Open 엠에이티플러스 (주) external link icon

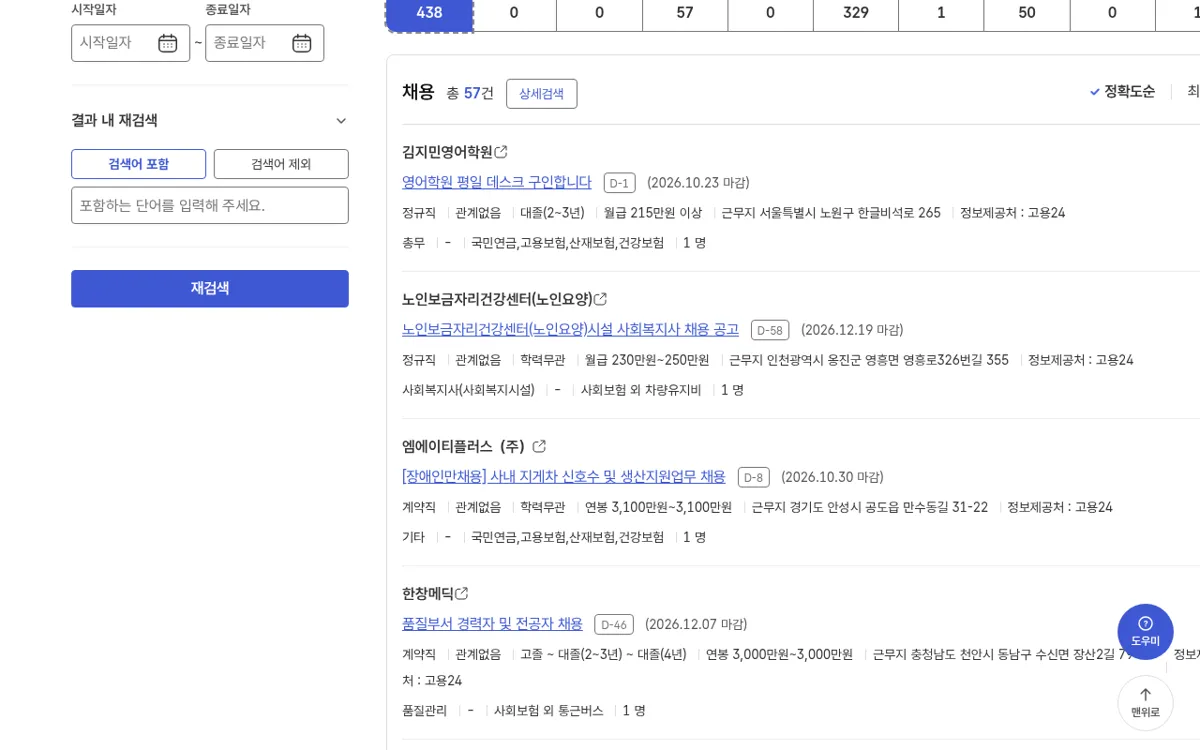pyautogui.click(x=539, y=446)
